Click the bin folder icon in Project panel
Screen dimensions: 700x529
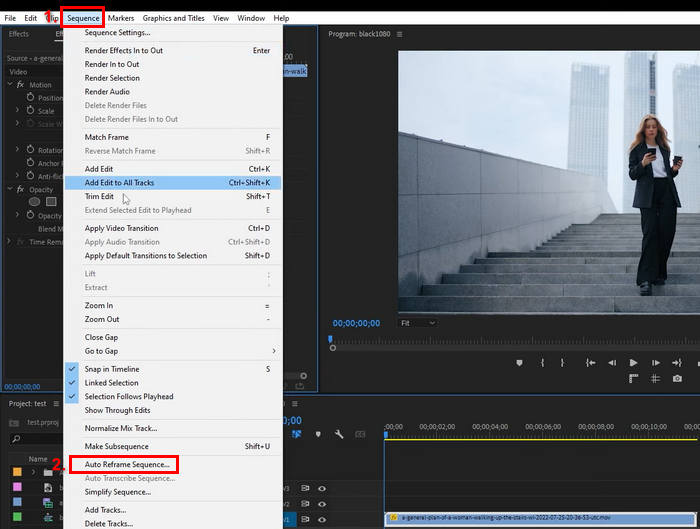pyautogui.click(x=48, y=472)
